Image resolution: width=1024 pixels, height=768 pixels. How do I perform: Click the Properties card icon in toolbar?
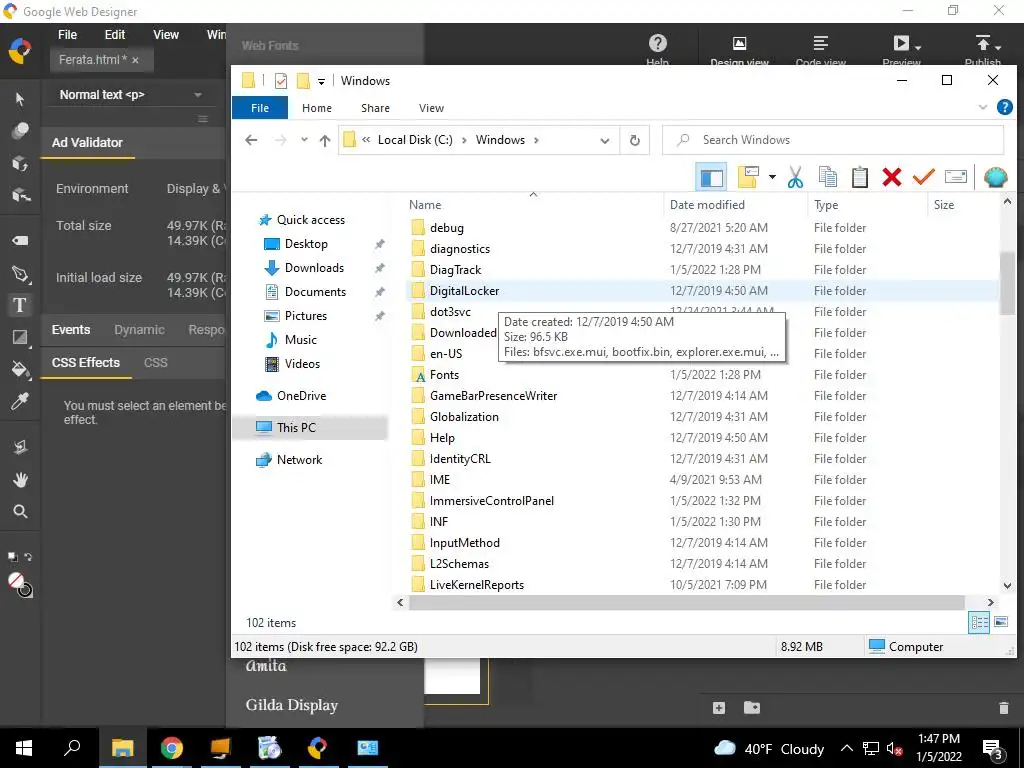pyautogui.click(x=955, y=177)
